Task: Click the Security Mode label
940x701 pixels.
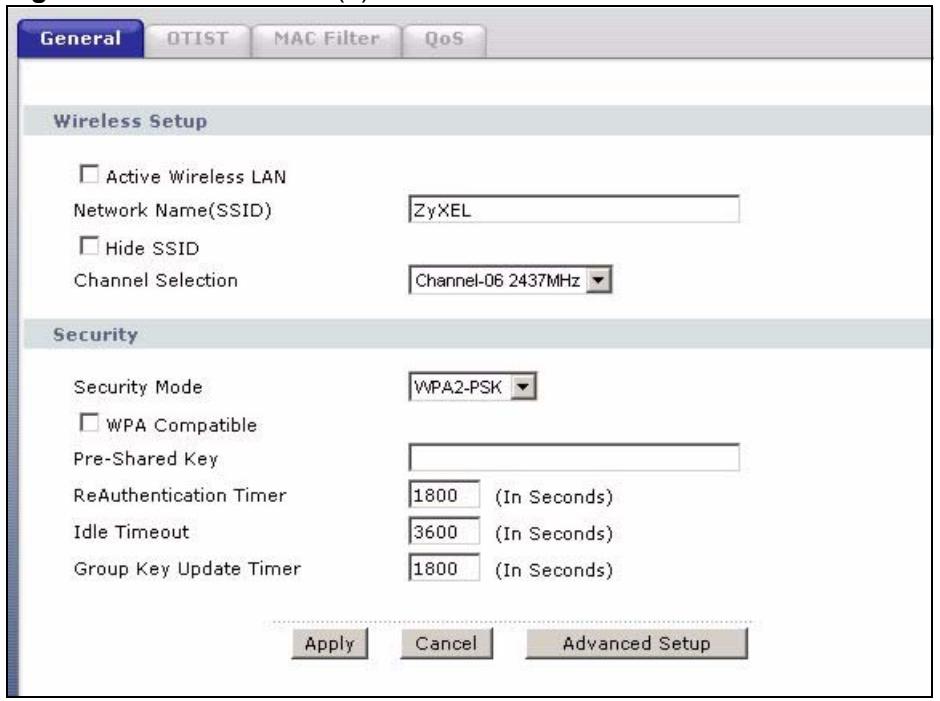Action: point(138,387)
